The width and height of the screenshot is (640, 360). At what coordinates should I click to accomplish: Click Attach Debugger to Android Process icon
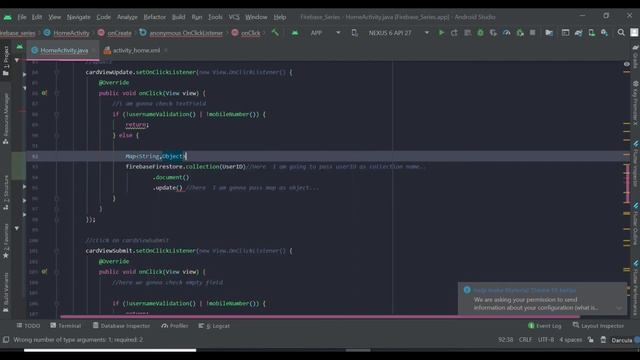(x=520, y=33)
